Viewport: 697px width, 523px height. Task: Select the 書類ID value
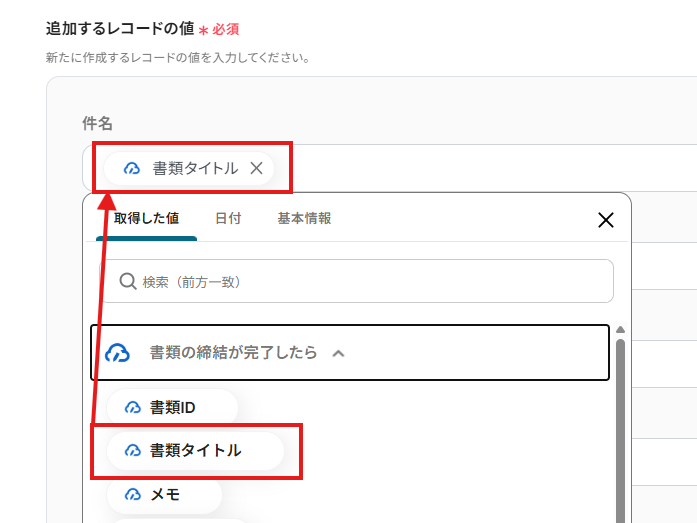point(172,407)
